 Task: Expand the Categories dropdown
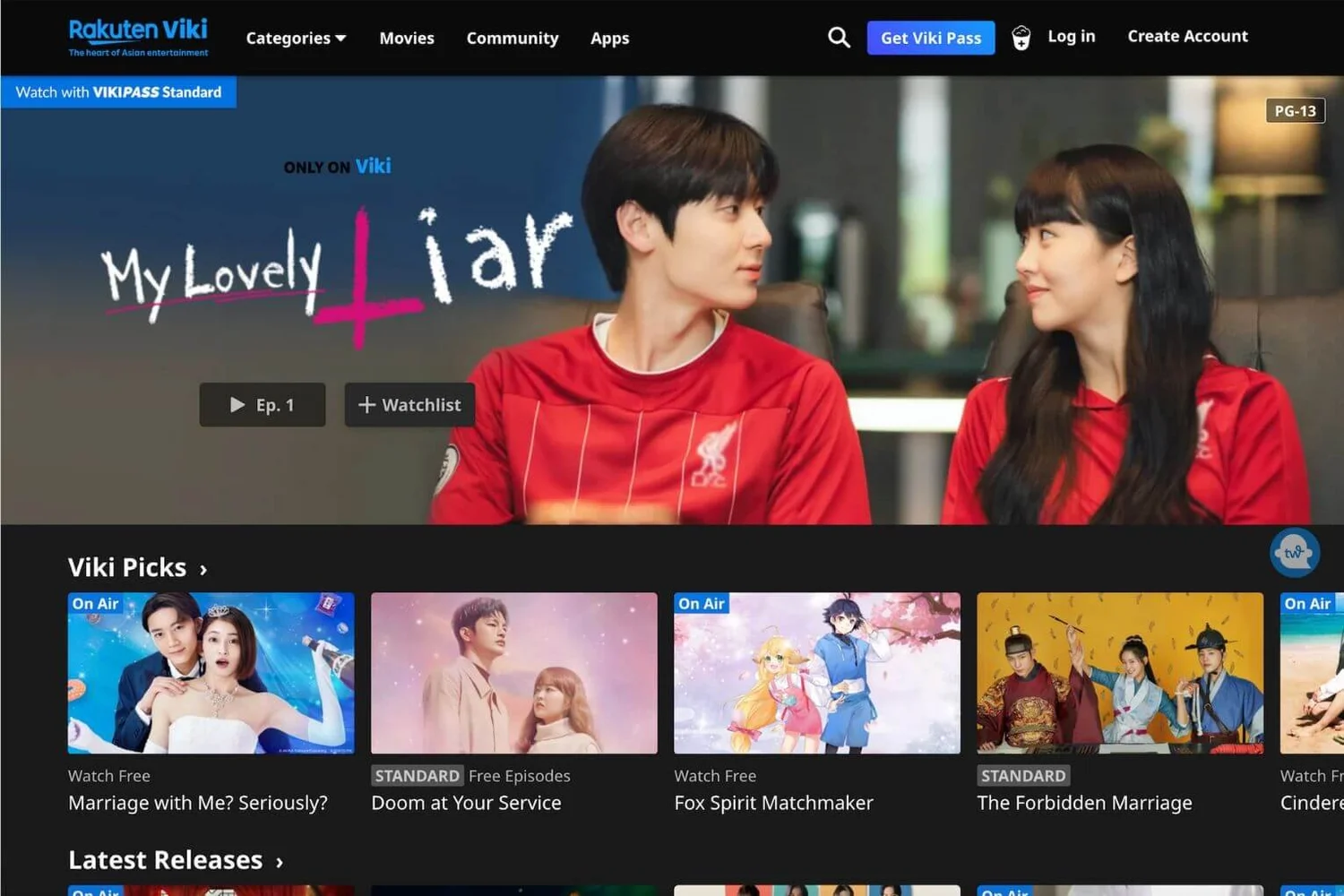(x=296, y=39)
